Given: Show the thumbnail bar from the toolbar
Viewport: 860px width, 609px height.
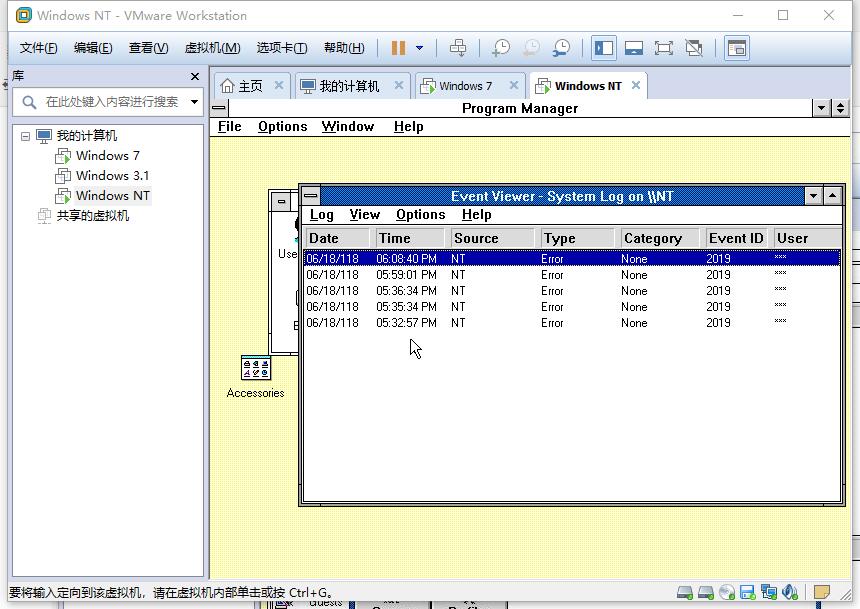Looking at the screenshot, I should coord(634,48).
